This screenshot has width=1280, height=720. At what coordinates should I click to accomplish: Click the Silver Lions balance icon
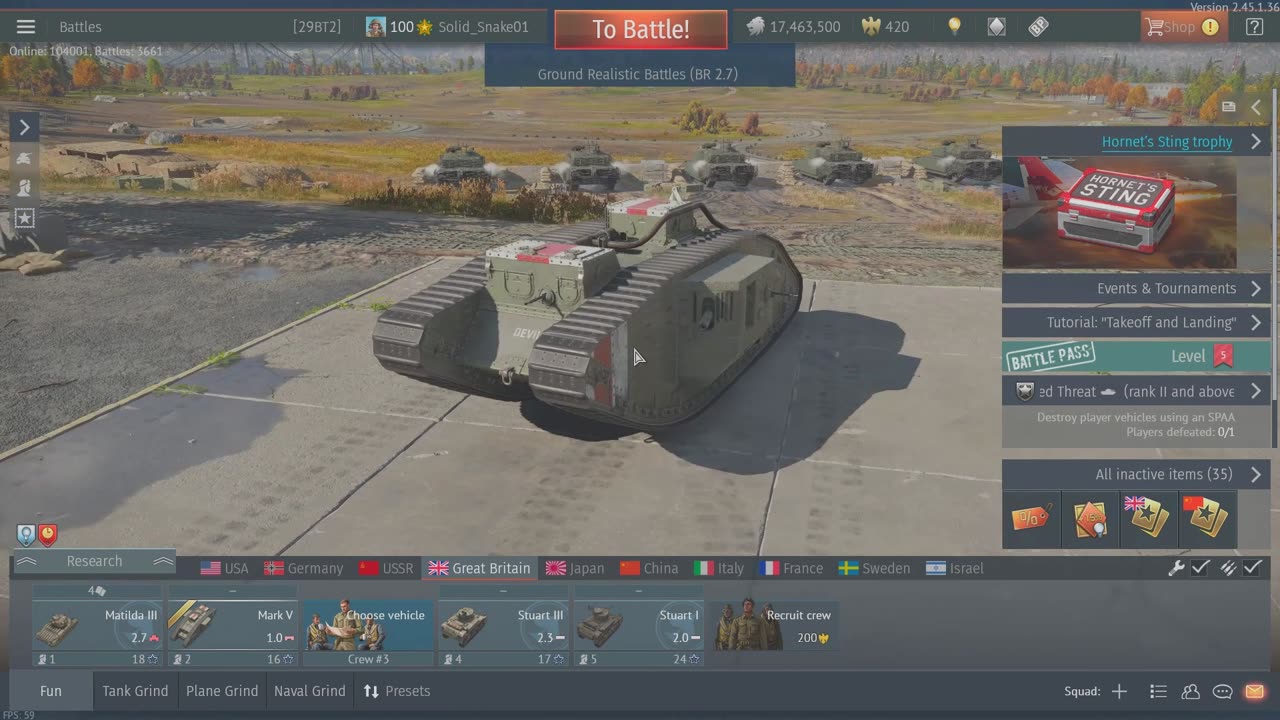click(x=756, y=27)
